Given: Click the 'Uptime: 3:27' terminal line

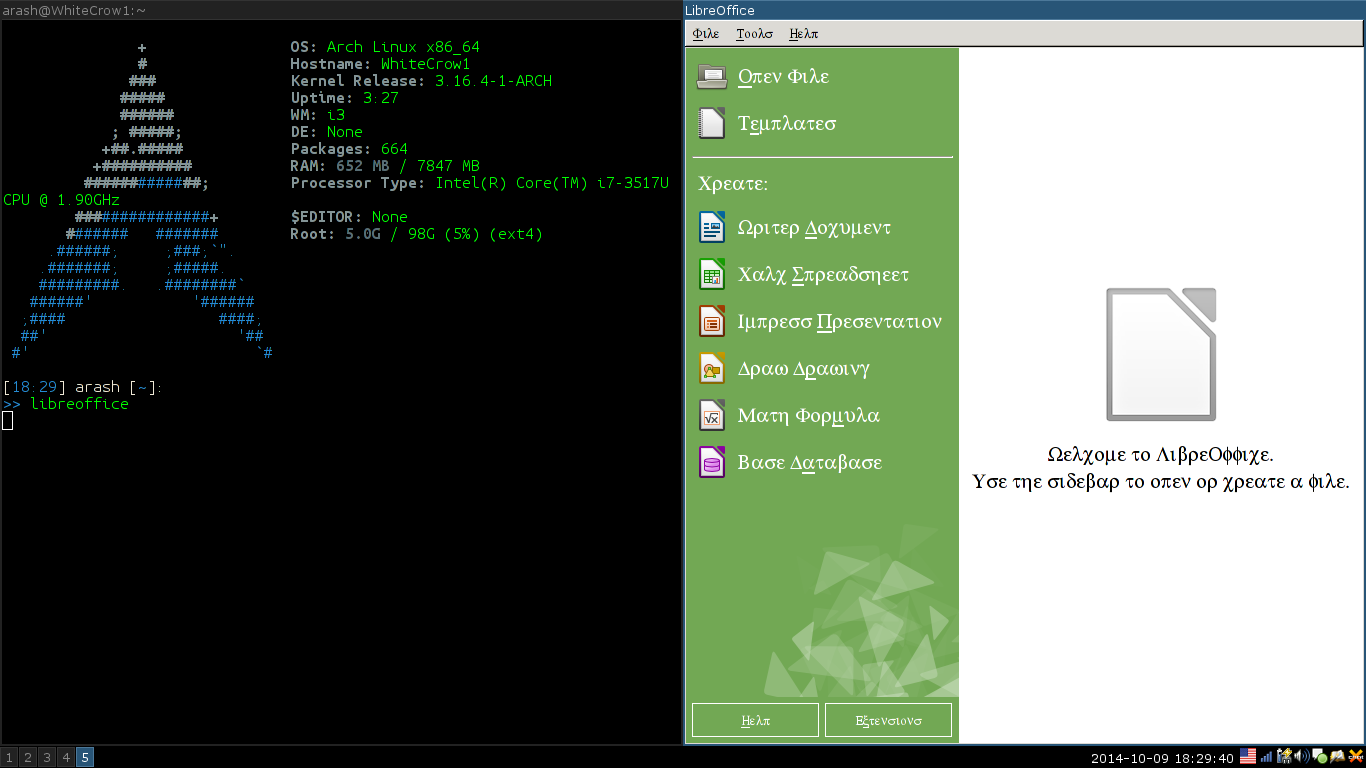Looking at the screenshot, I should (345, 98).
